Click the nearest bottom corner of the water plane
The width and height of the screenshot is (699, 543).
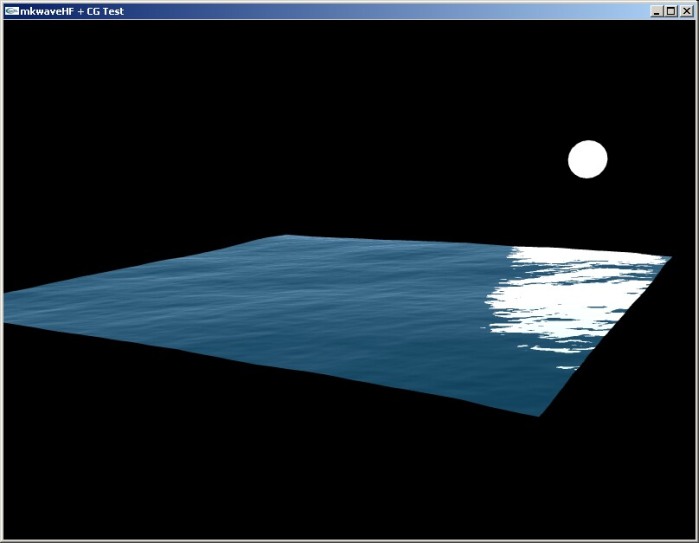pyautogui.click(x=539, y=412)
